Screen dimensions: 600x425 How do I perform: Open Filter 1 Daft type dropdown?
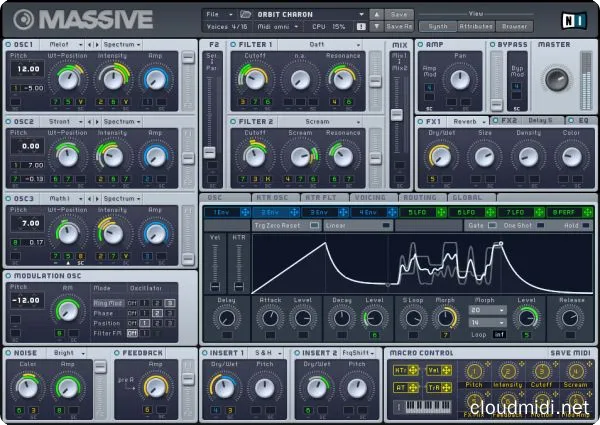point(320,45)
